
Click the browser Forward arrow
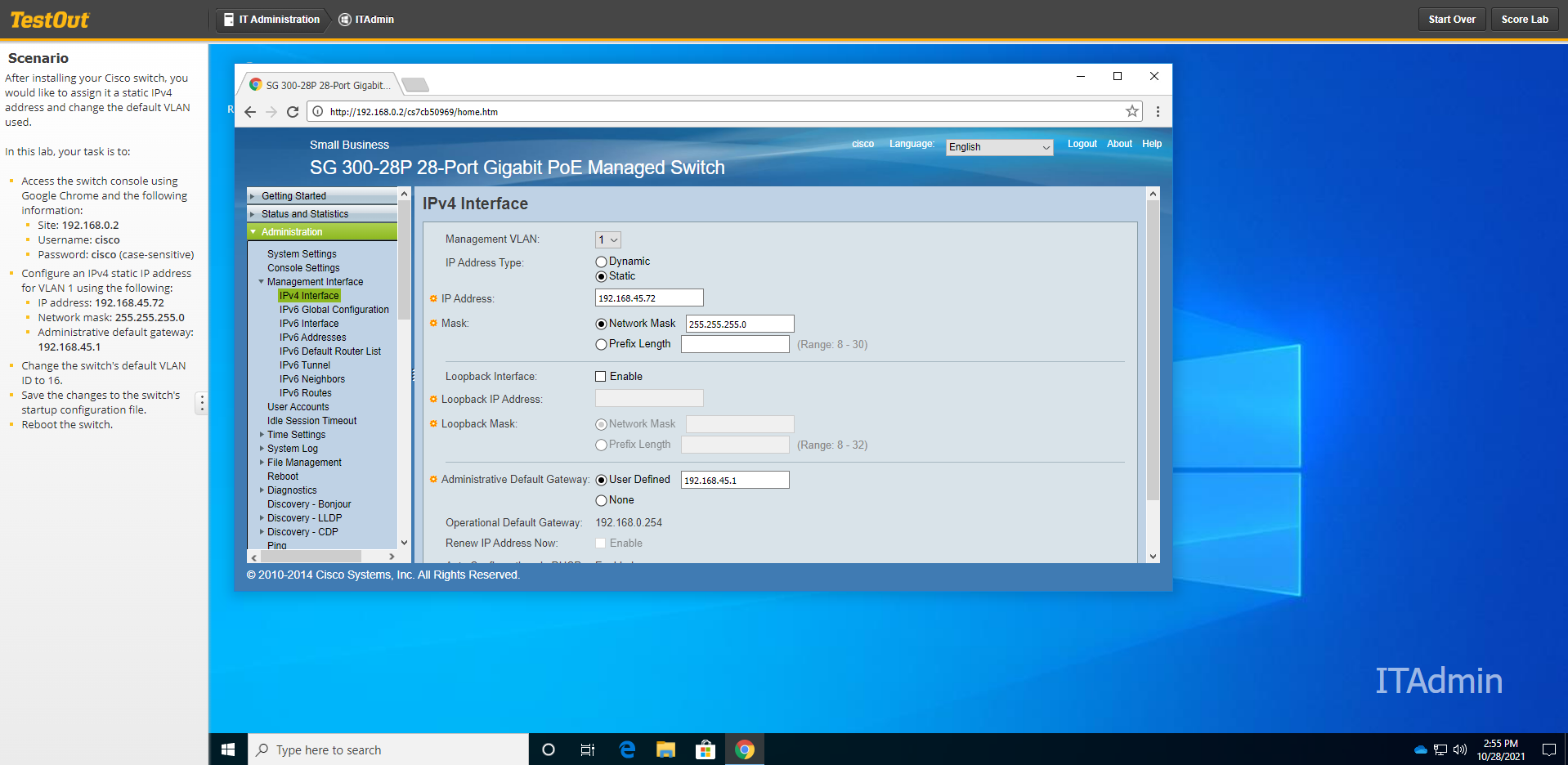[x=271, y=112]
